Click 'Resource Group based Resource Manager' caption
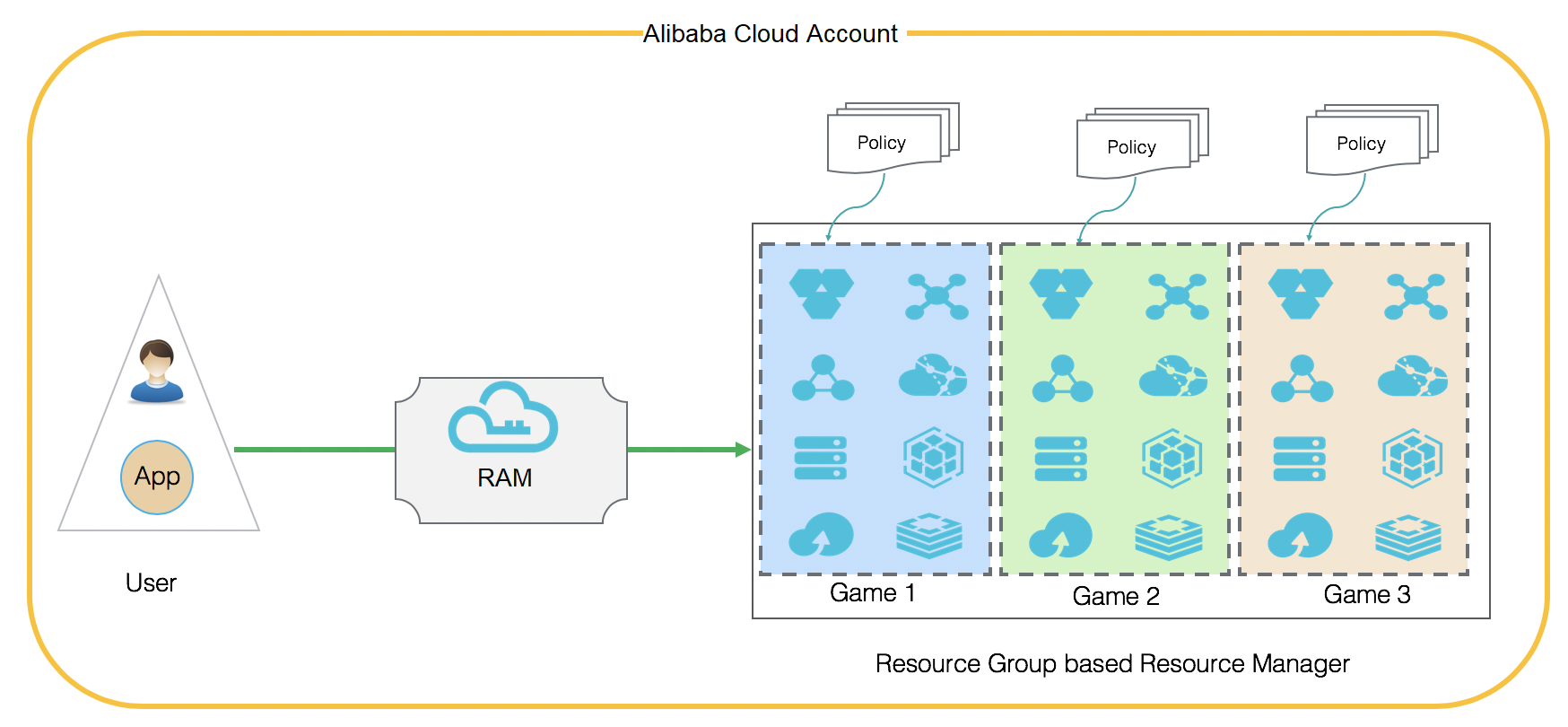Image resolution: width=1568 pixels, height=727 pixels. (x=1112, y=664)
